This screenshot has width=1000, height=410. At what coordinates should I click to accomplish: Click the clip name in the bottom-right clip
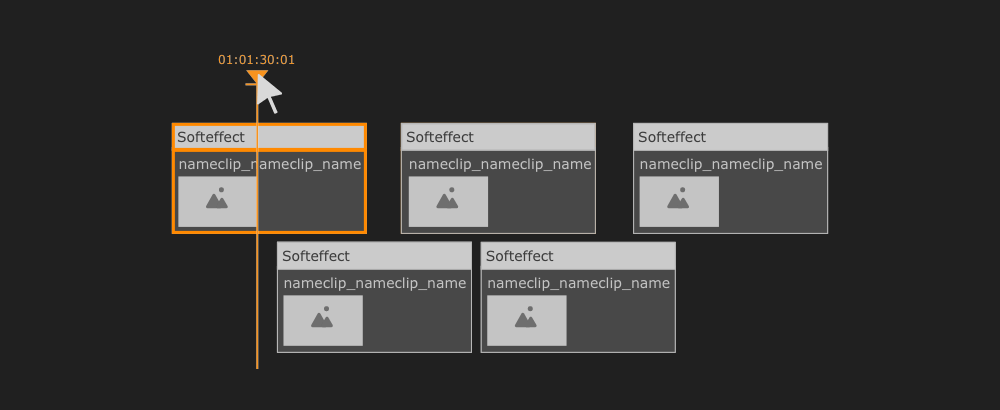578,283
